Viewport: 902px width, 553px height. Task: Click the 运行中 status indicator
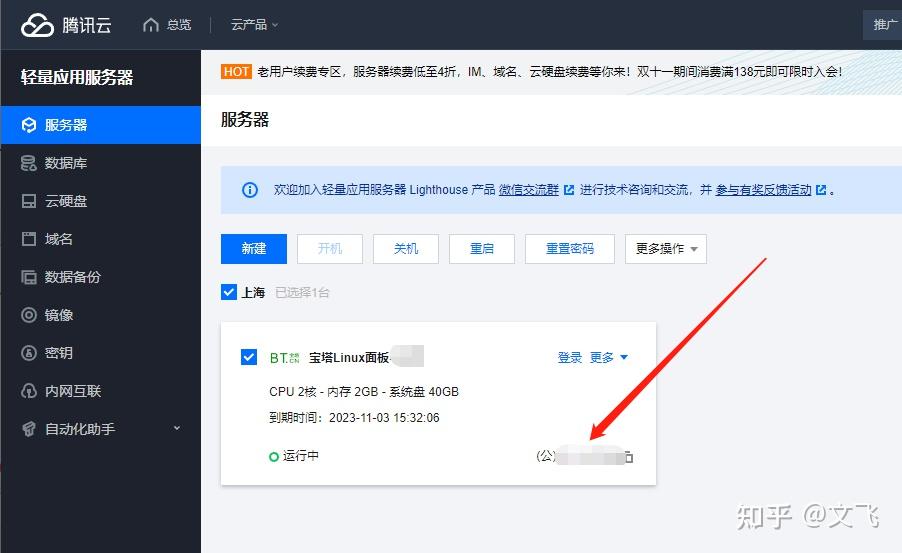294,456
